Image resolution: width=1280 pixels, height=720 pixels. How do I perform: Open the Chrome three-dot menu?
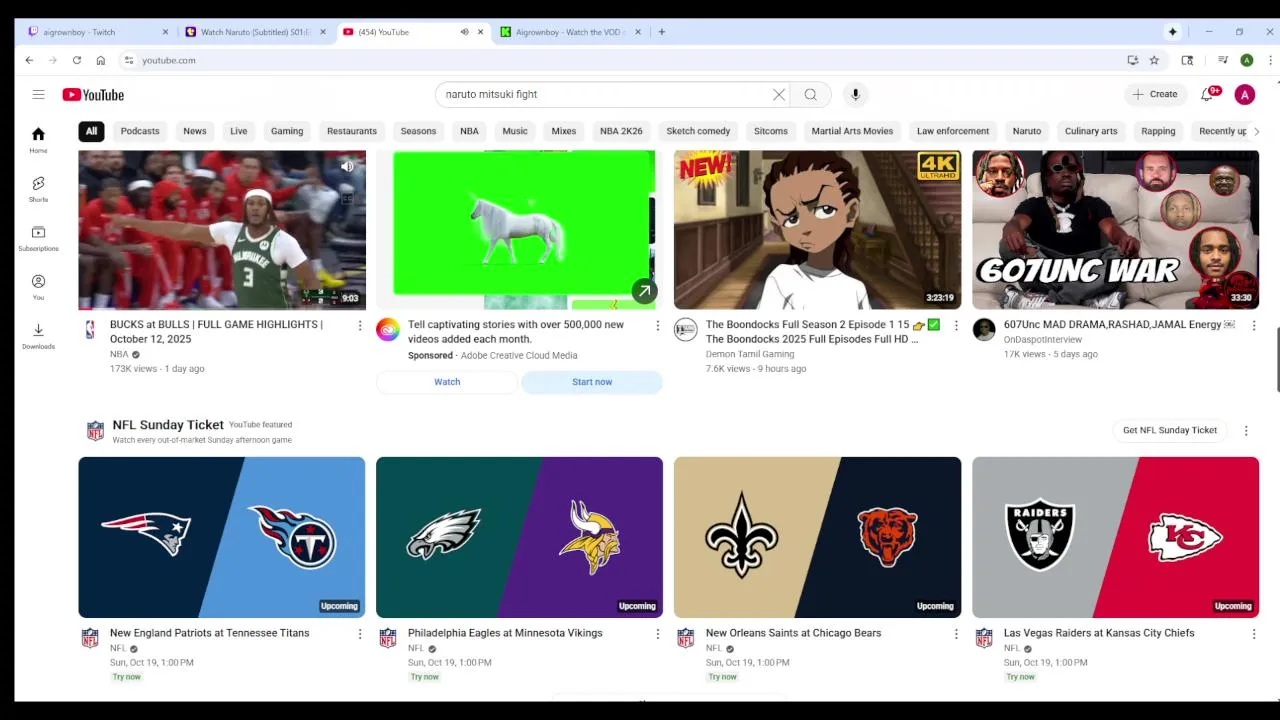tap(1270, 60)
